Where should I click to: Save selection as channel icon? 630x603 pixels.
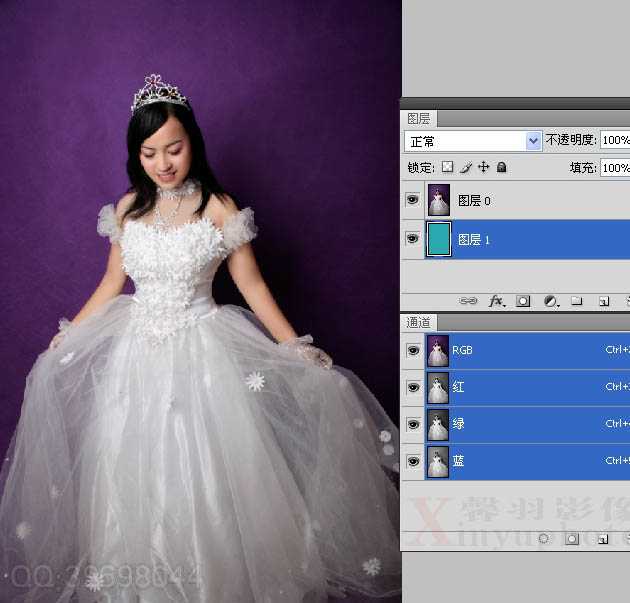coord(572,538)
